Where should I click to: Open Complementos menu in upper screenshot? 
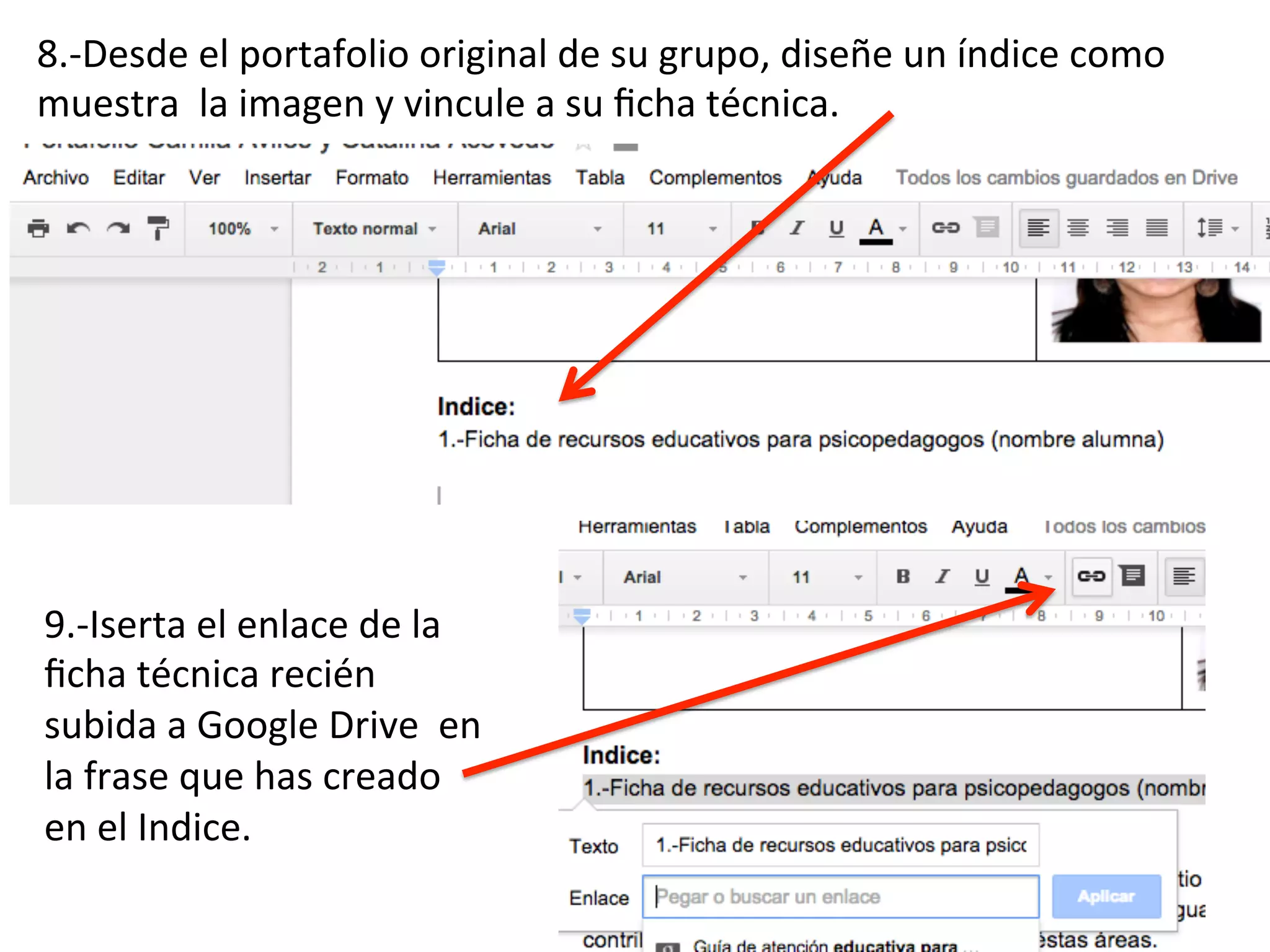715,177
